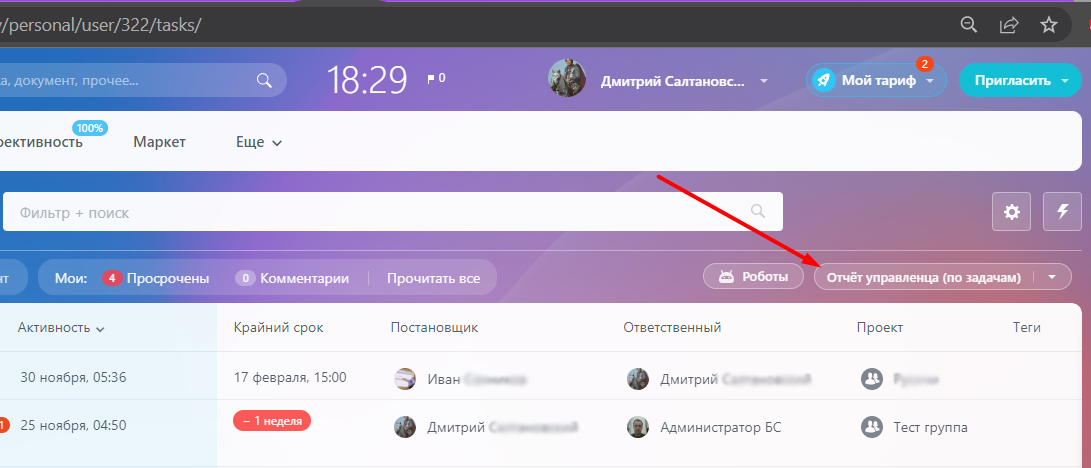Click Прочитать все link
The image size is (1091, 468).
433,278
